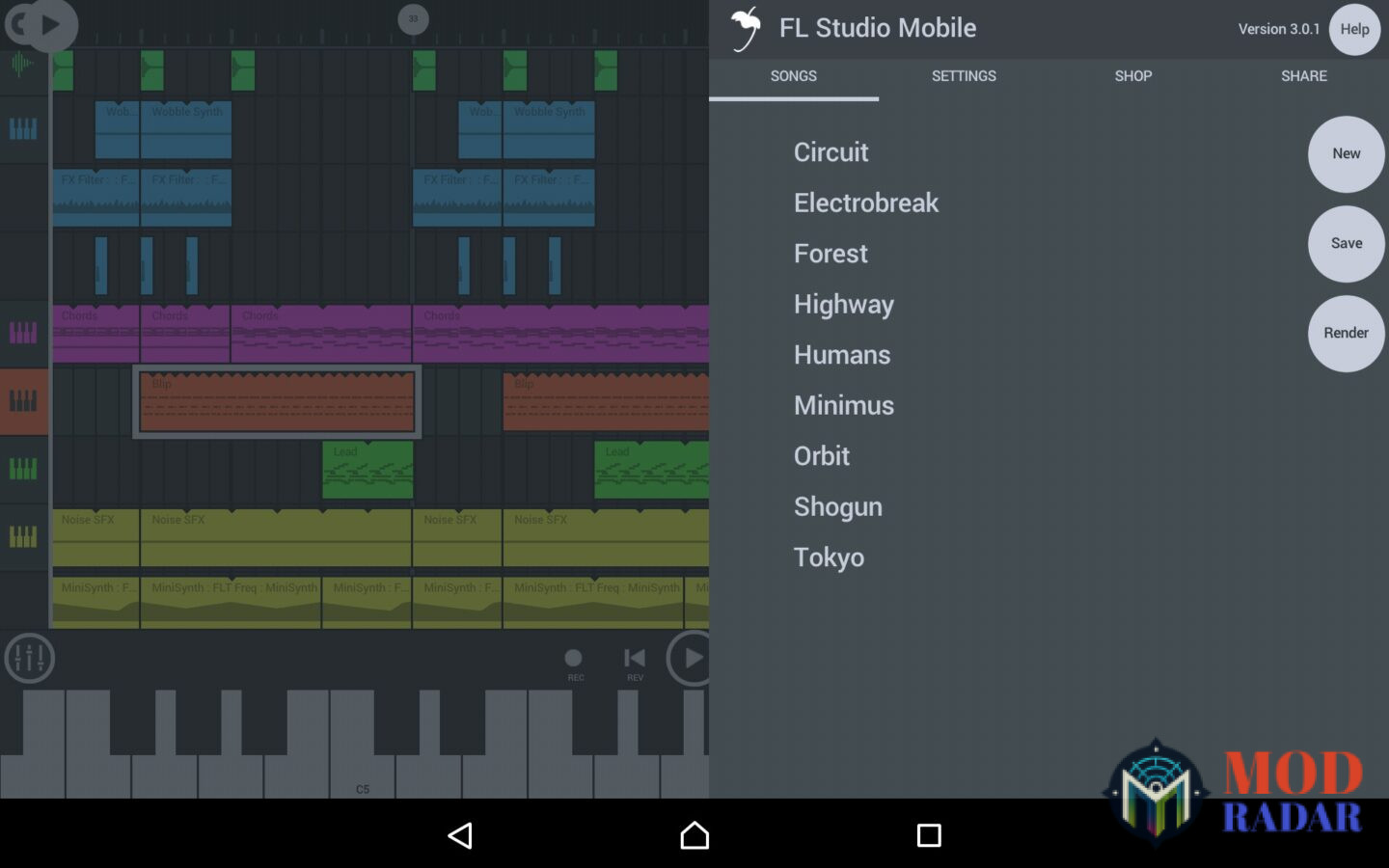This screenshot has height=868, width=1389.
Task: Switch to the SONGS tab
Action: [x=794, y=76]
